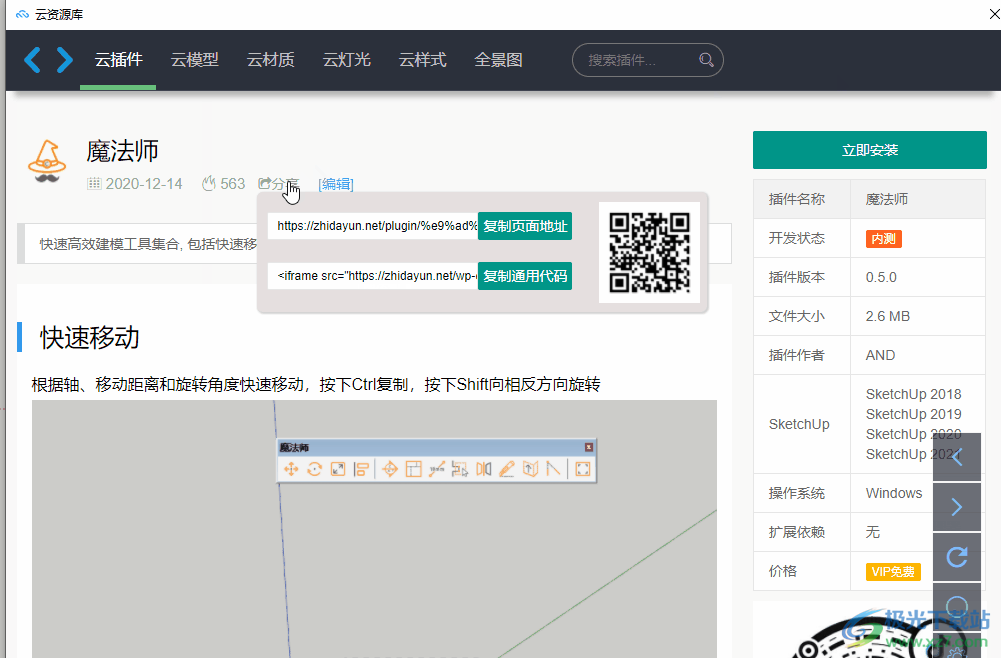Open the 云样式 tab
Viewport: 1001px width, 658px height.
[x=422, y=60]
